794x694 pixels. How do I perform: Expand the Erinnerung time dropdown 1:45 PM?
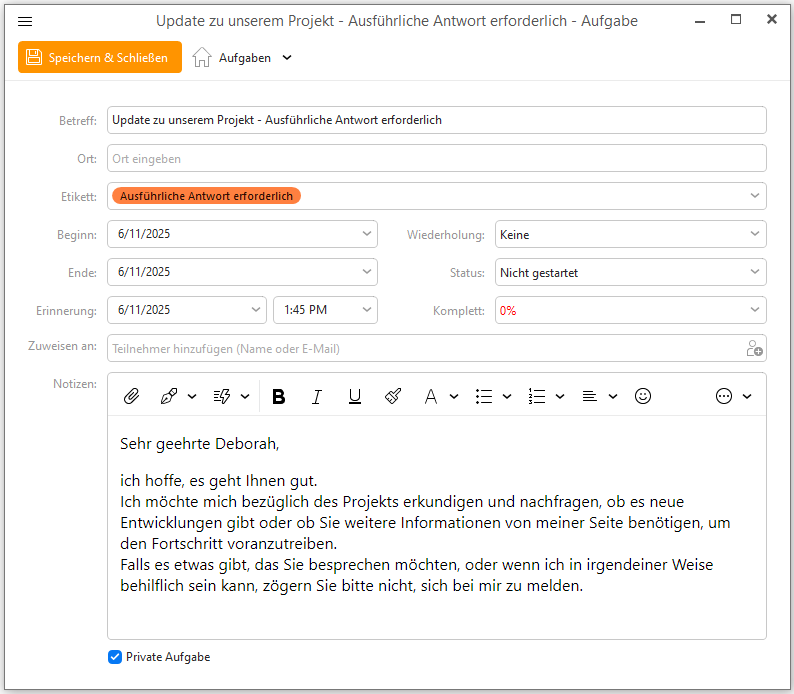point(325,310)
